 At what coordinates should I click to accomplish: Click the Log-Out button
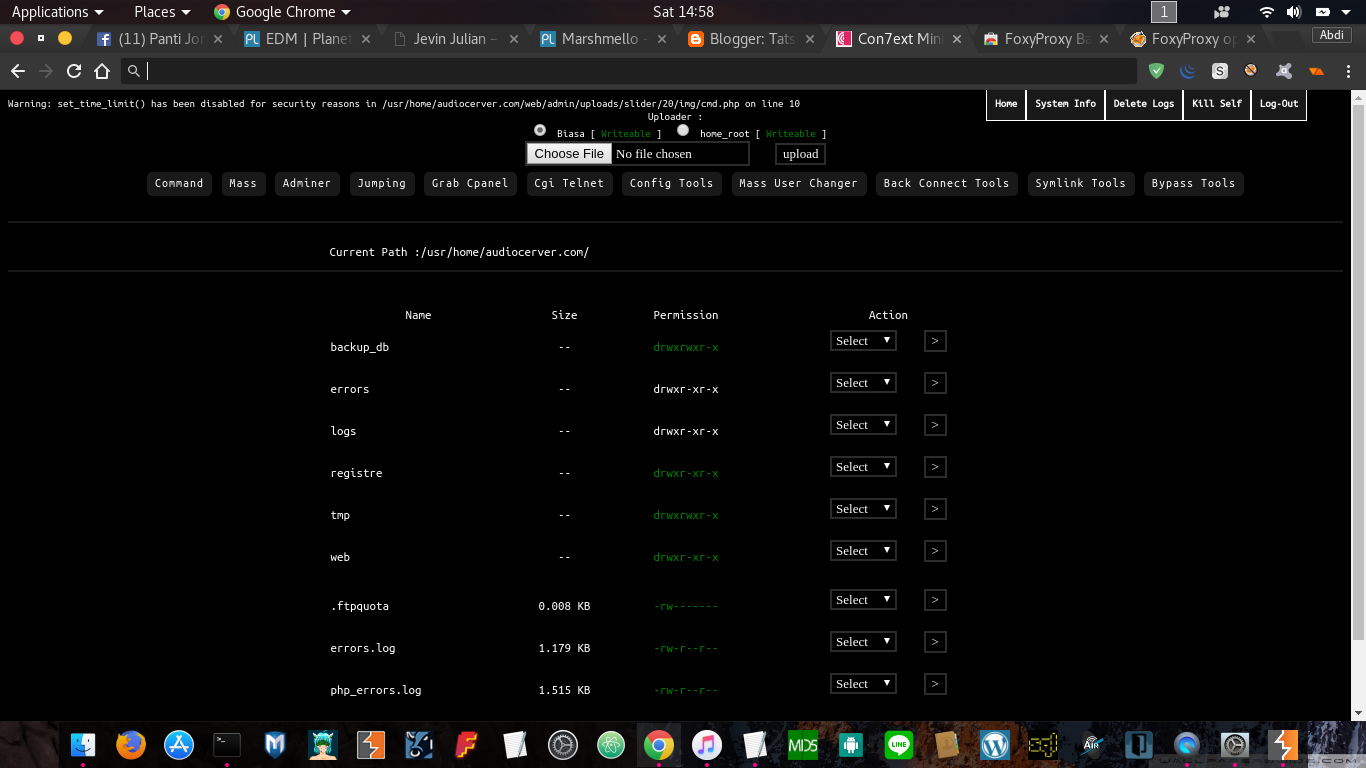1279,104
